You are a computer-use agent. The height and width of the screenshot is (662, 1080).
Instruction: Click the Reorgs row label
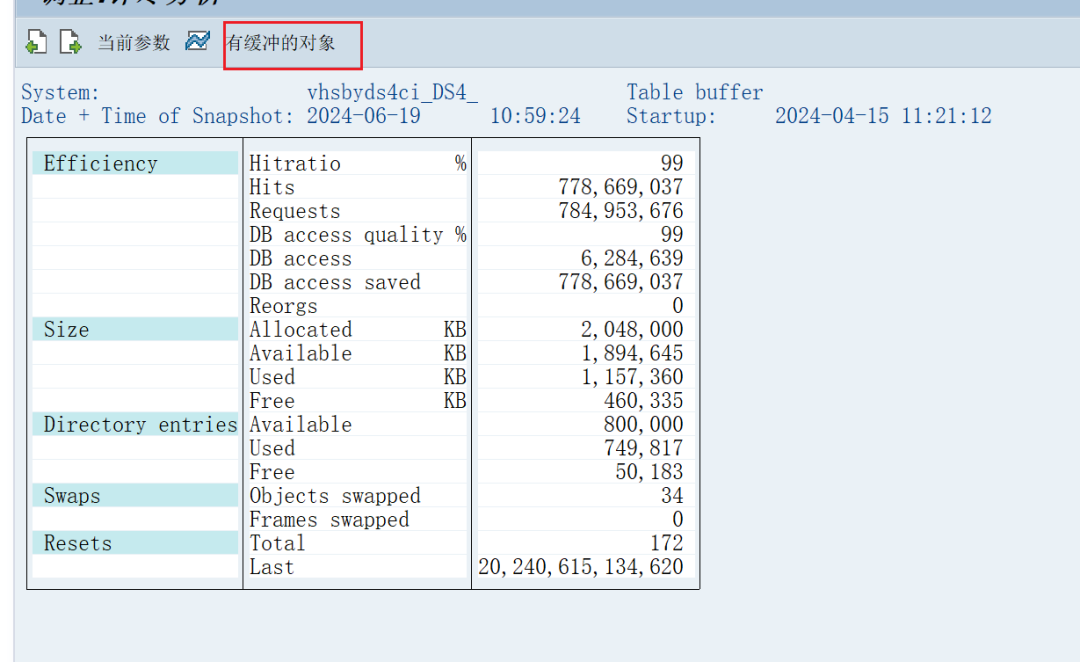click(283, 306)
